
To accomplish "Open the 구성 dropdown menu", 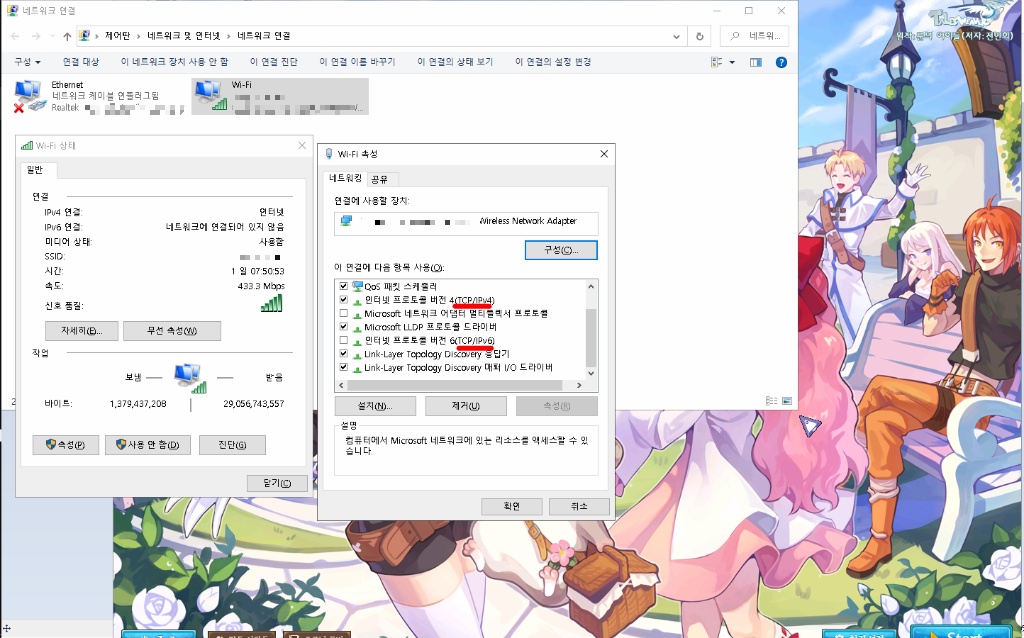I will coord(27,62).
